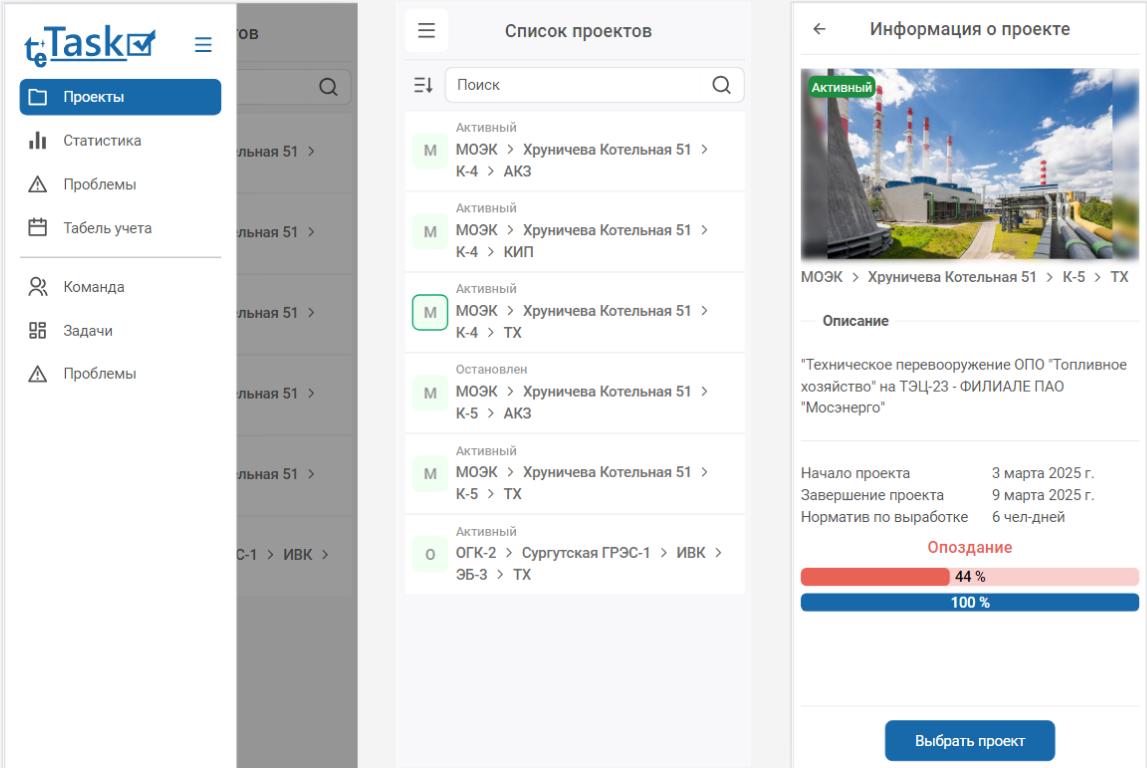Click the Поиск search input field
This screenshot has width=1147, height=768.
(x=580, y=85)
